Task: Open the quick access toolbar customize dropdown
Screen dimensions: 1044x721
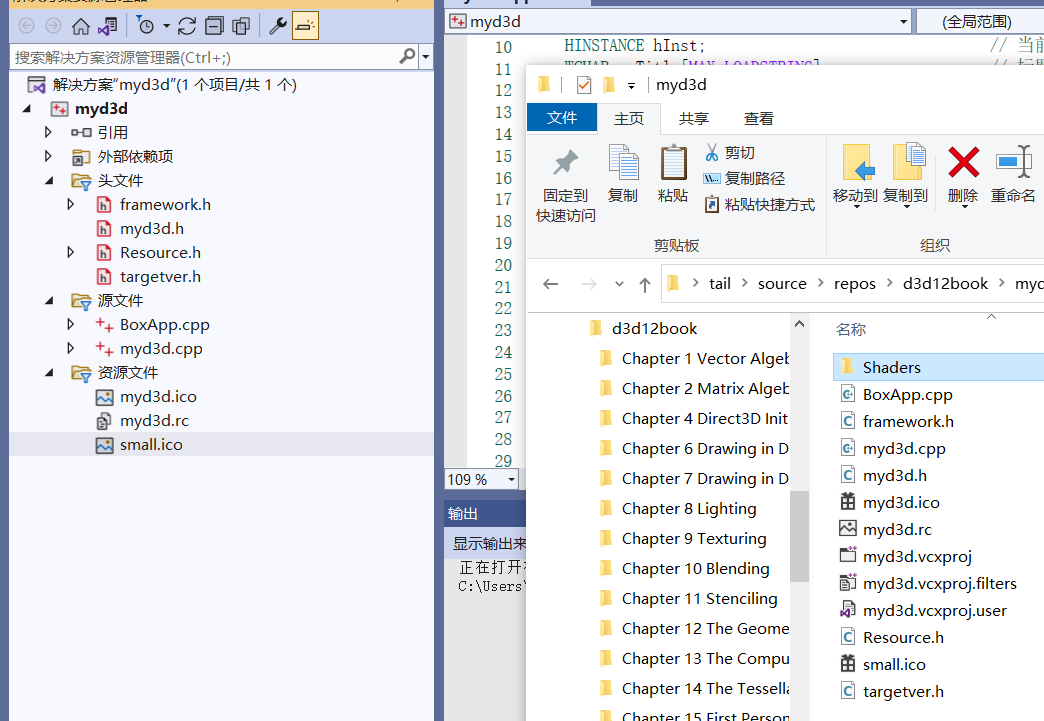Action: 631,85
